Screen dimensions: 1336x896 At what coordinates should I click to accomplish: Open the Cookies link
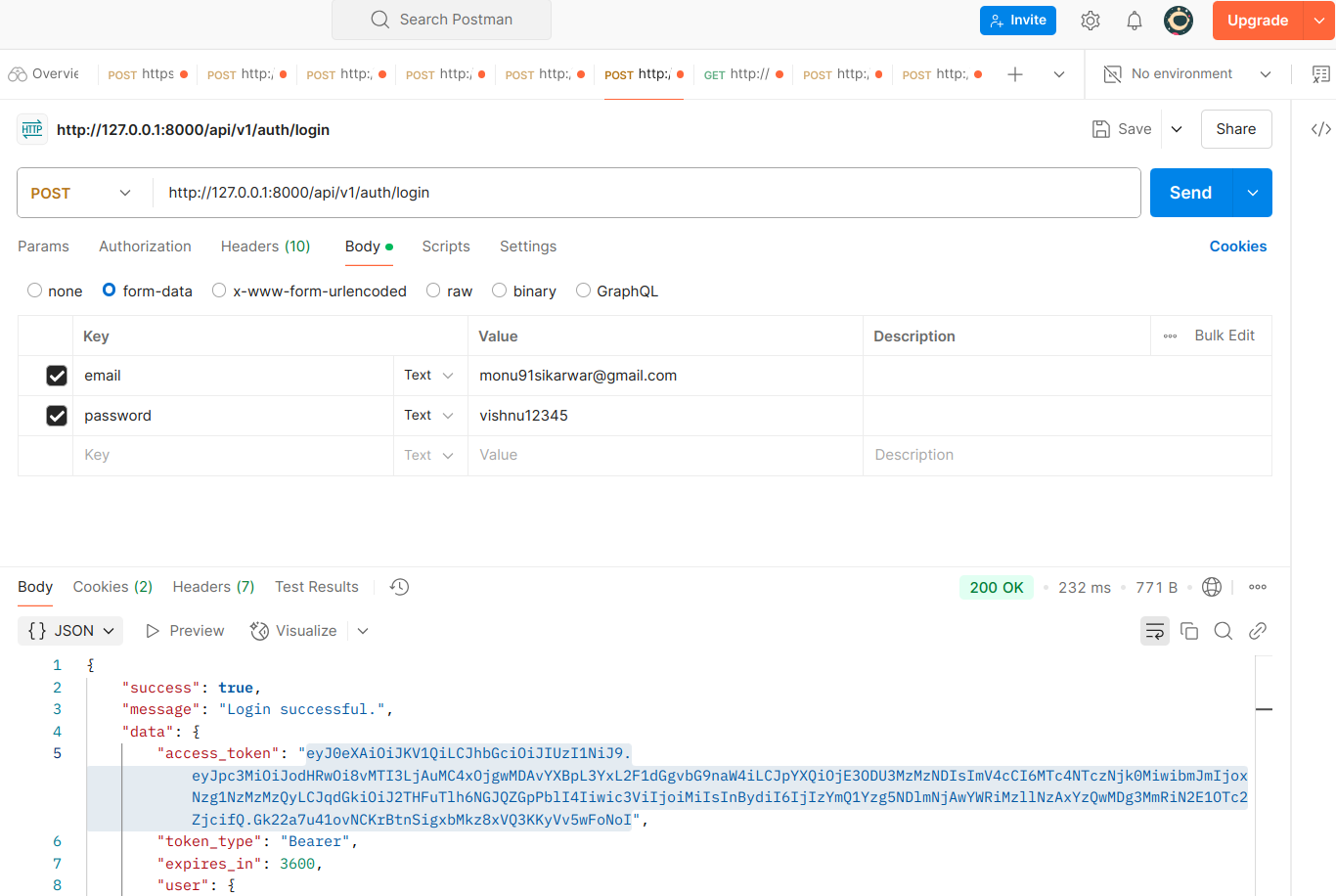[x=1238, y=246]
